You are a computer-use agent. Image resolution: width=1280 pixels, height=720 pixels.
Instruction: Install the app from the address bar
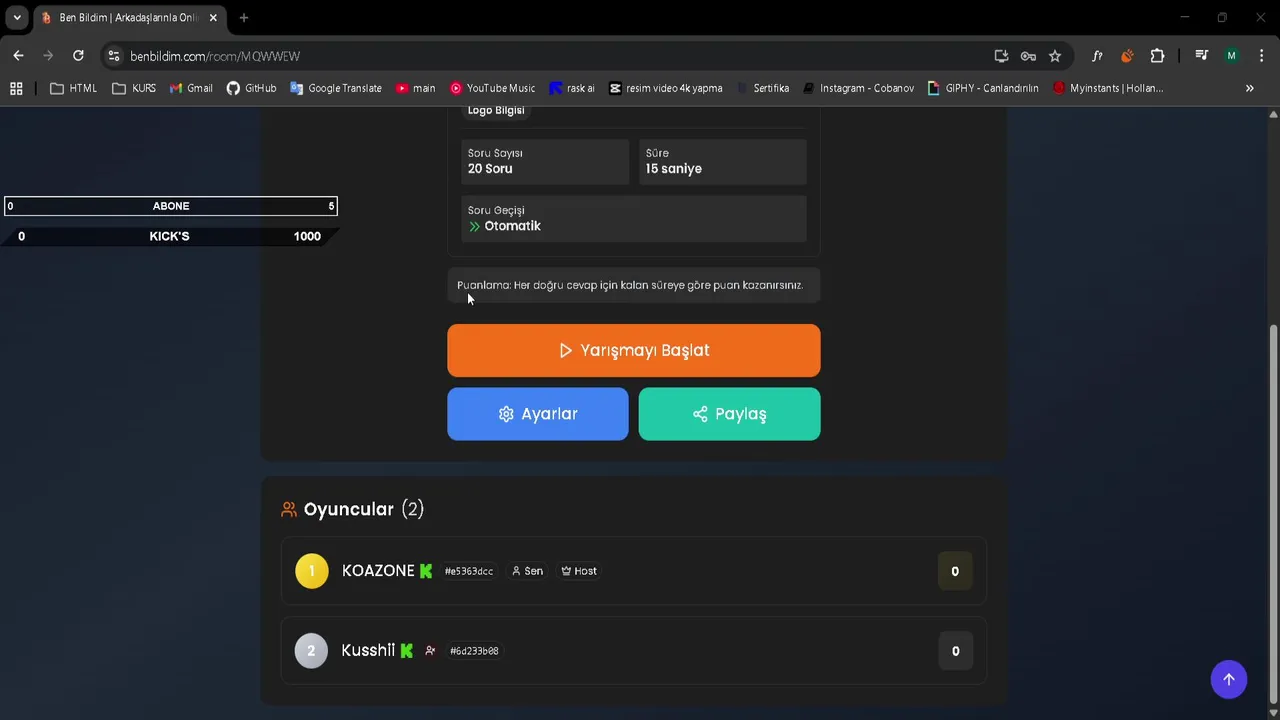pos(1001,56)
